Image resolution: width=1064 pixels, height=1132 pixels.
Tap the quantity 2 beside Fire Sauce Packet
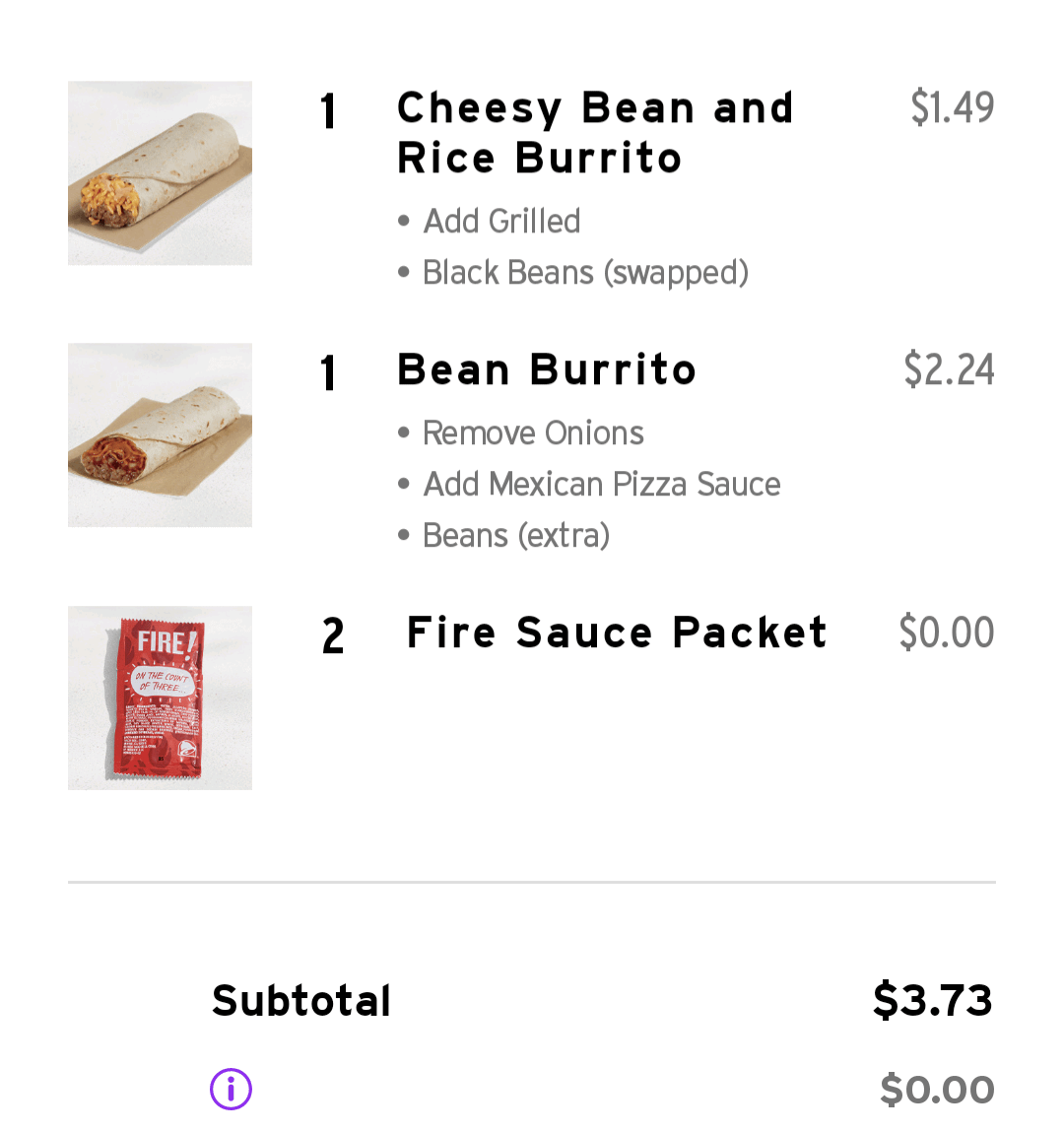(333, 635)
